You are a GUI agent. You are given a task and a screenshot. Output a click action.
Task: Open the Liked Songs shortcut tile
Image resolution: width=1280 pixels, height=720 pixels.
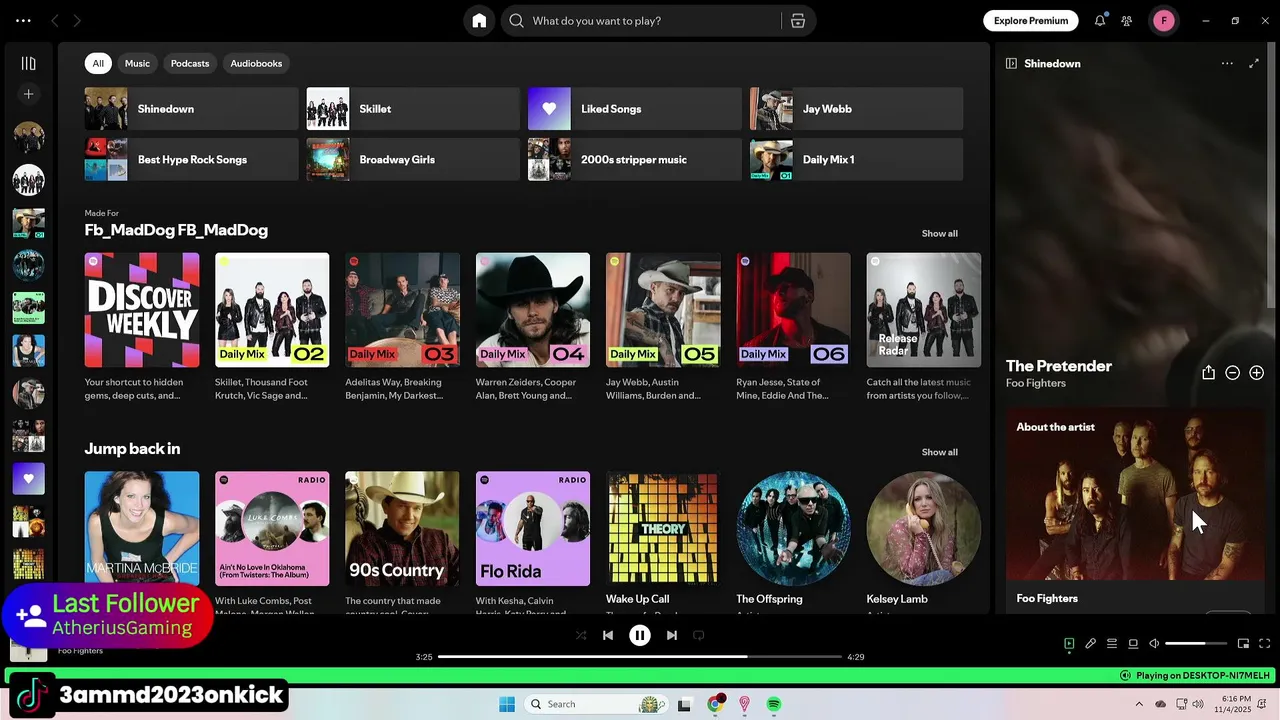635,109
